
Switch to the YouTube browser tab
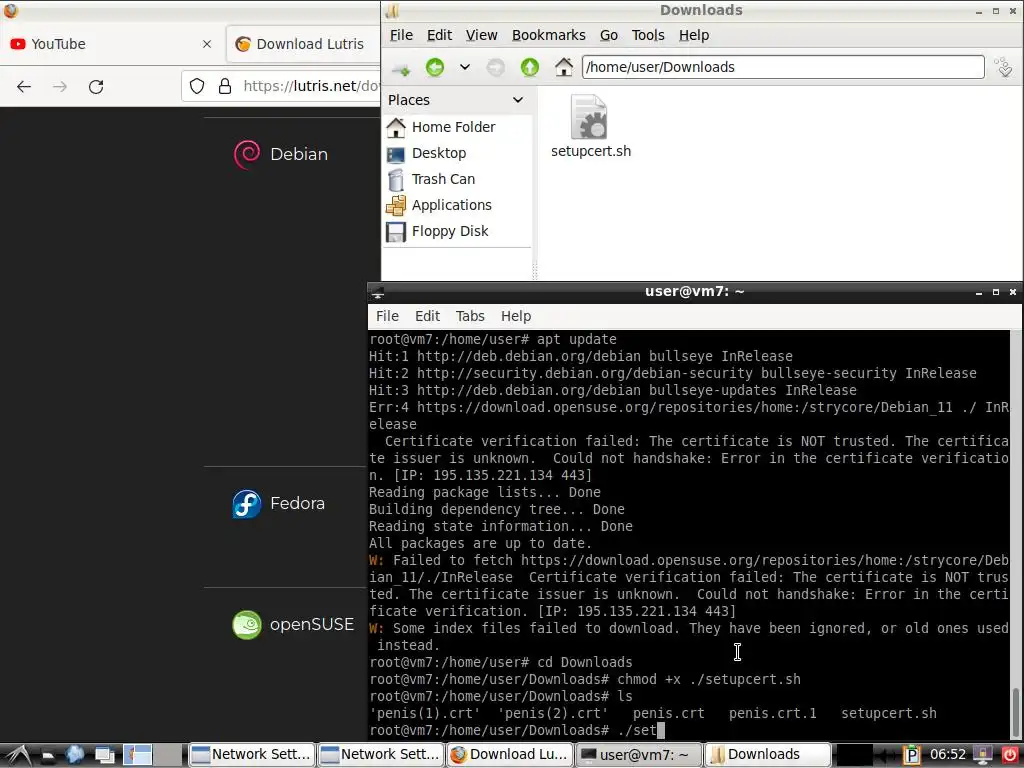coord(111,44)
